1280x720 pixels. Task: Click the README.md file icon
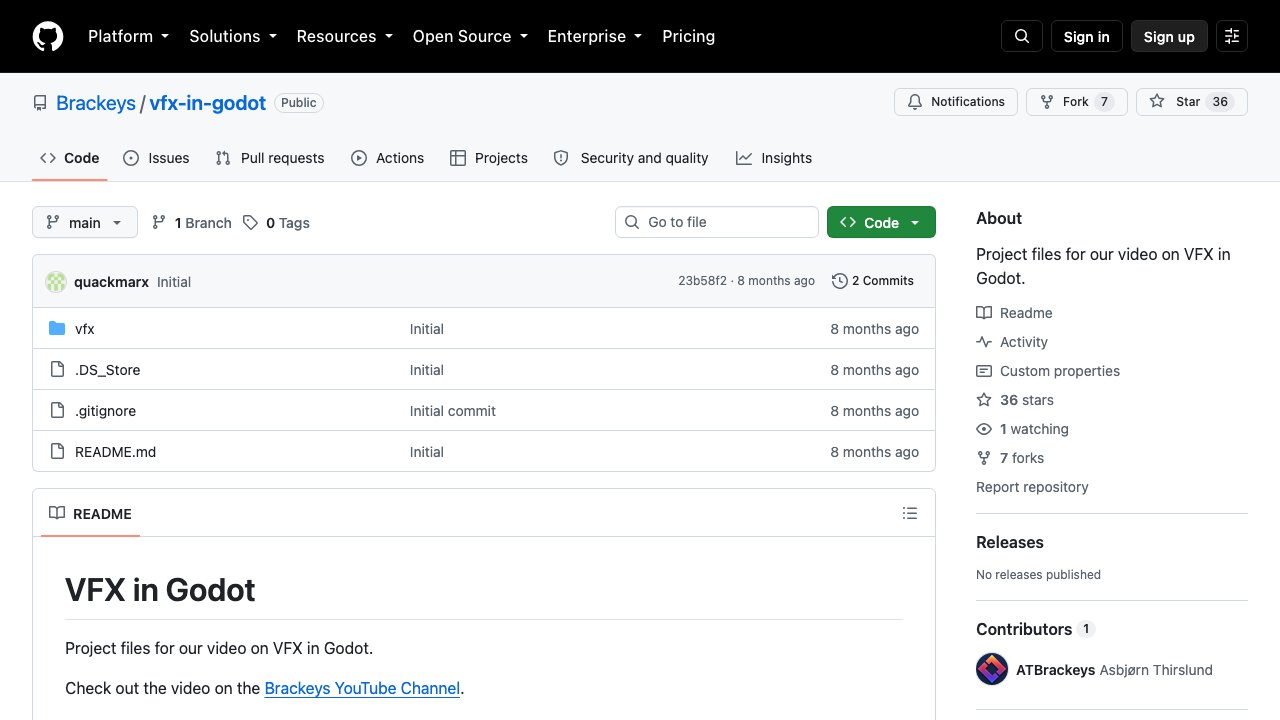[57, 452]
